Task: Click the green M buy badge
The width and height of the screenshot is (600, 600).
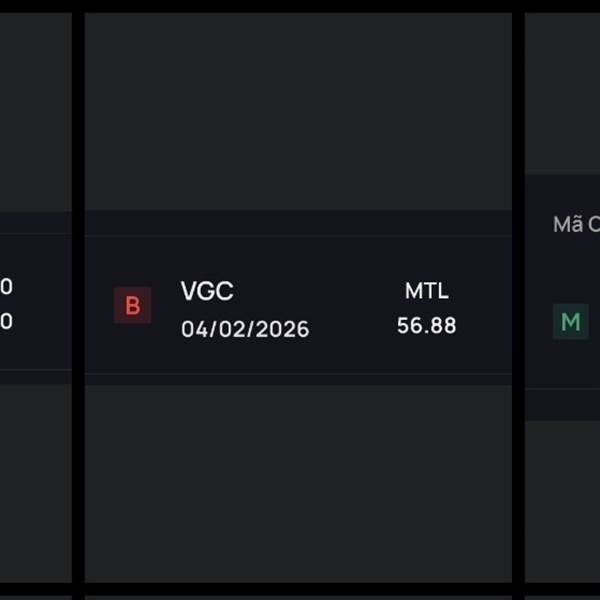Action: pos(570,322)
